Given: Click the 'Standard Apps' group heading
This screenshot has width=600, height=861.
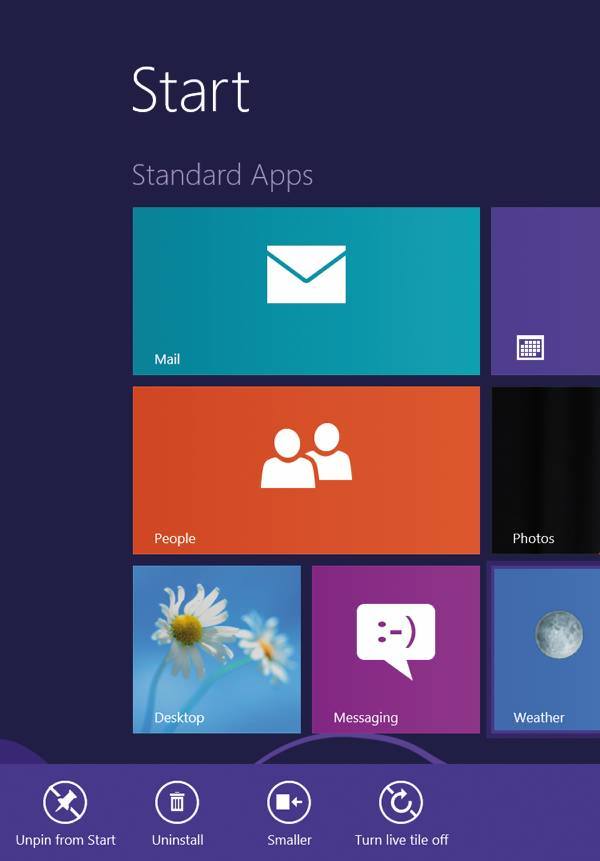Looking at the screenshot, I should (222, 176).
